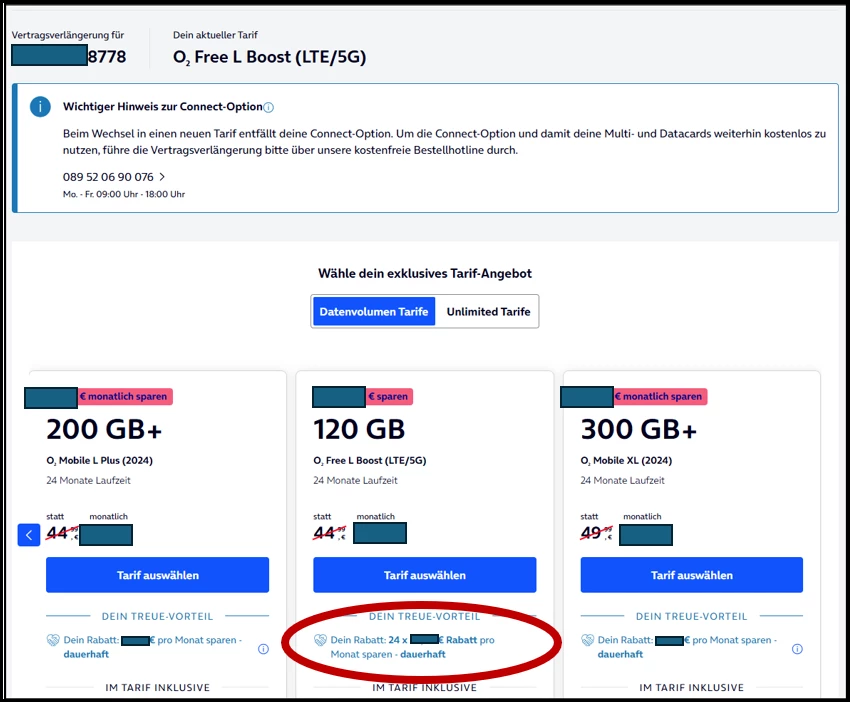Click heart icon in the 120 GB card

coord(320,640)
